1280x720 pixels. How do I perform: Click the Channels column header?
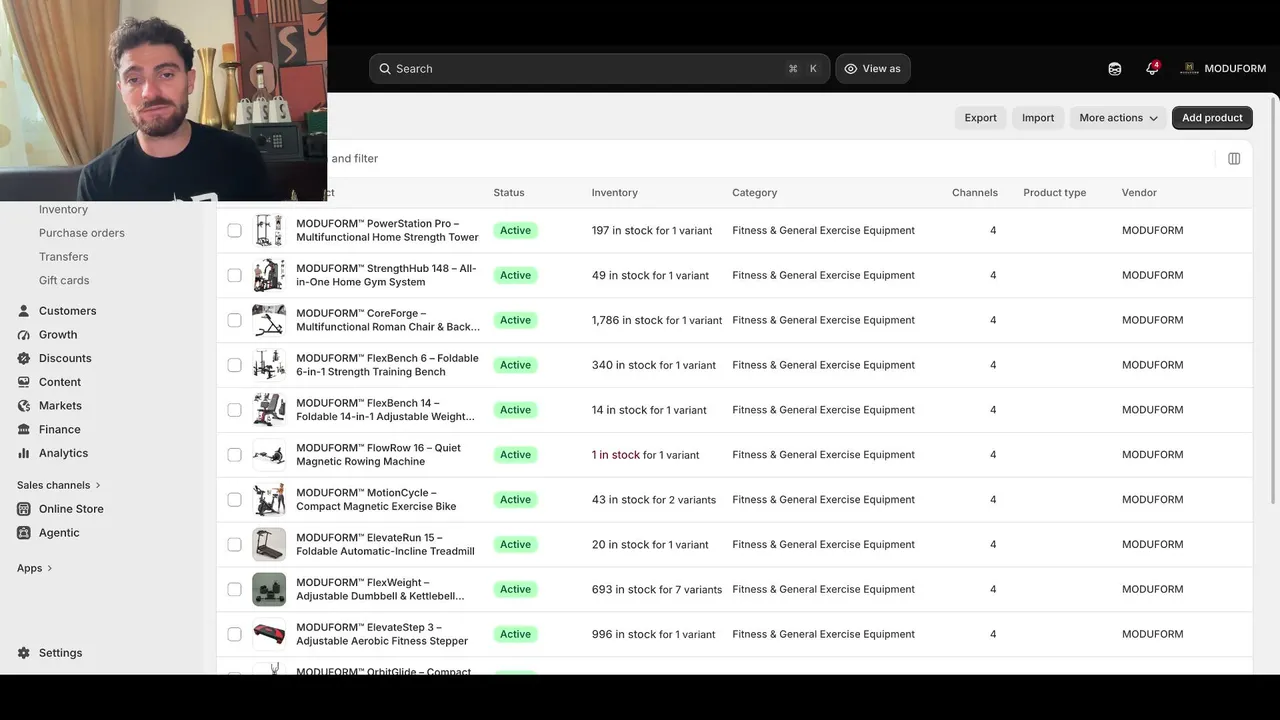[x=975, y=193]
